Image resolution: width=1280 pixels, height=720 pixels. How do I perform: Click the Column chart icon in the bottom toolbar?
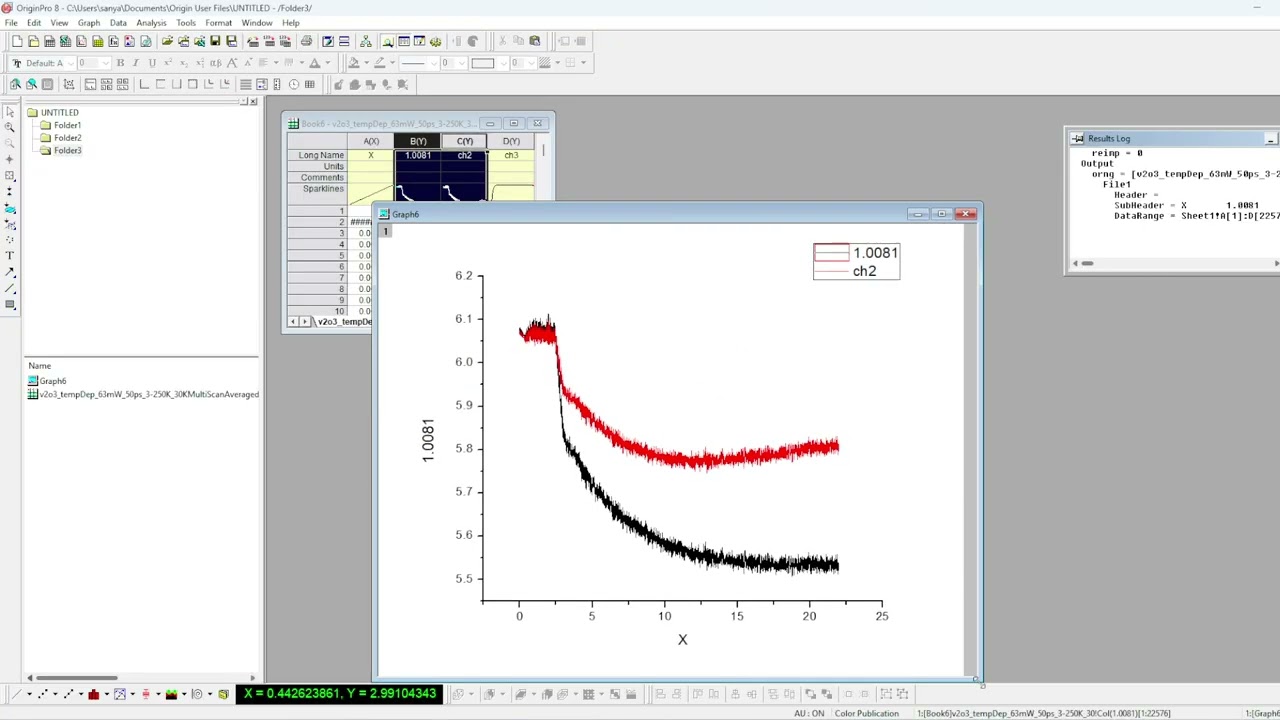[94, 694]
